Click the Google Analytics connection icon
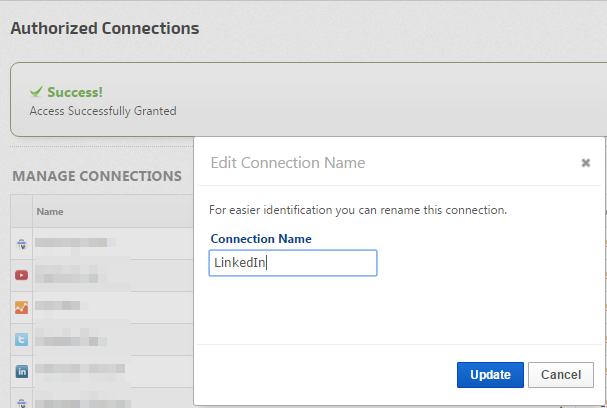607x408 pixels. click(x=21, y=307)
